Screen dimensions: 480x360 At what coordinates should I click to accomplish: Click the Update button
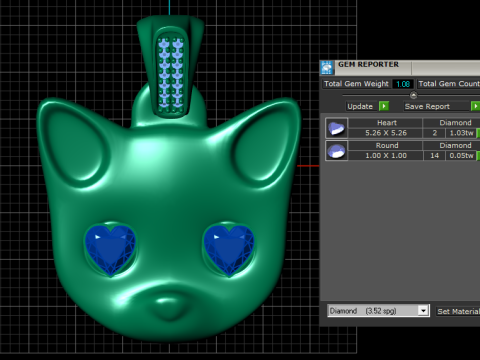tap(362, 106)
